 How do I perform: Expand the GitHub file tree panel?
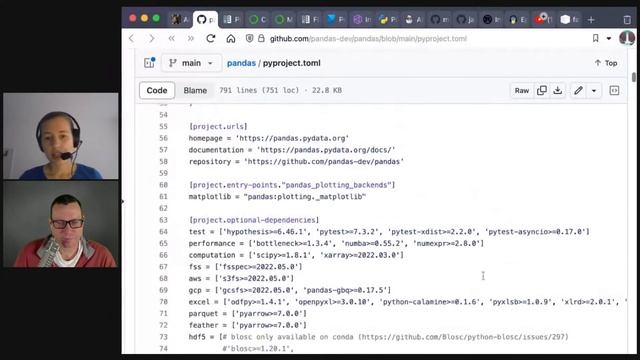pyautogui.click(x=149, y=63)
